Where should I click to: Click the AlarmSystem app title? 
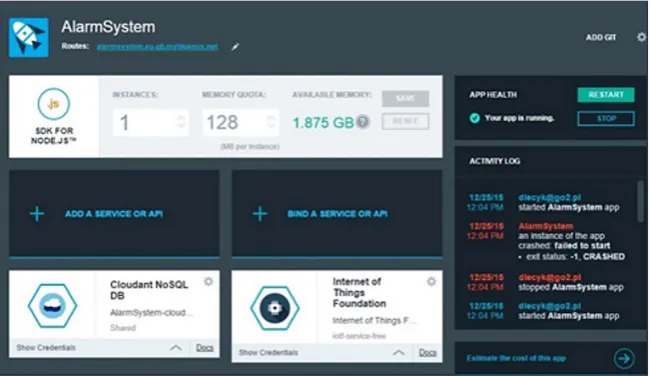pyautogui.click(x=108, y=27)
